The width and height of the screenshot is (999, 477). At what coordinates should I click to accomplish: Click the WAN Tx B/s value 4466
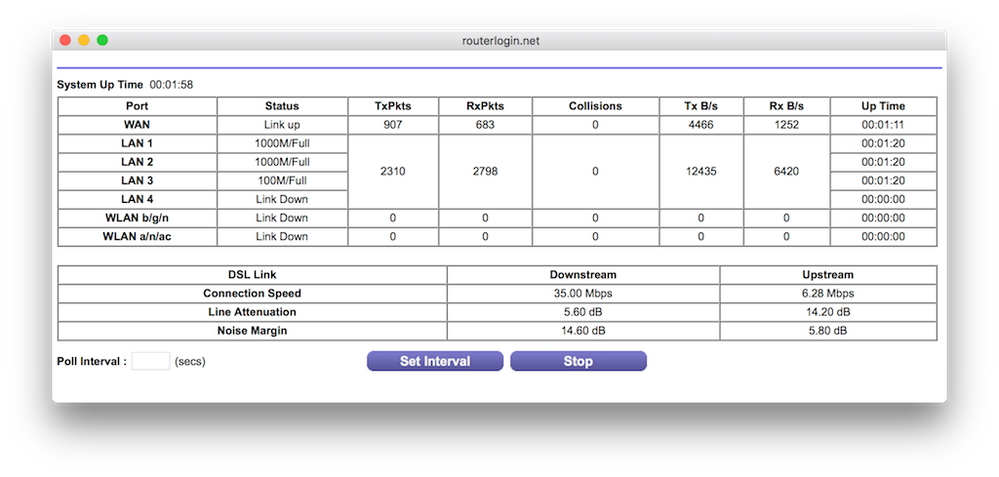pos(701,125)
